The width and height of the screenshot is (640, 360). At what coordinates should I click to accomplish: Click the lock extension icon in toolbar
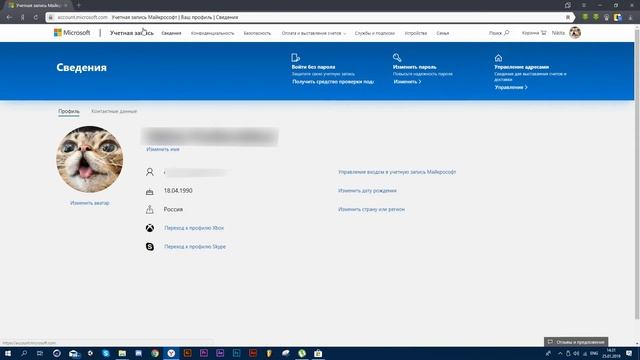click(x=607, y=17)
